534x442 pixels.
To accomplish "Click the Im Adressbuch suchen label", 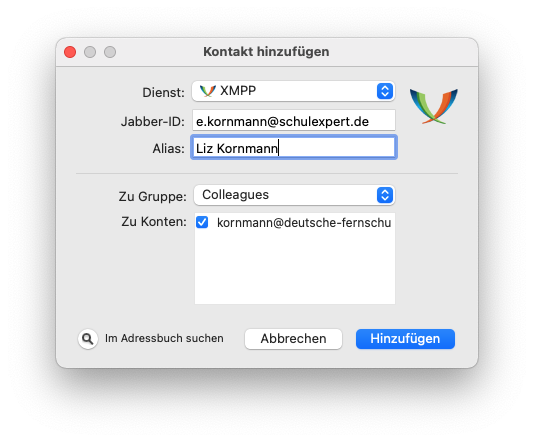I will (x=164, y=338).
